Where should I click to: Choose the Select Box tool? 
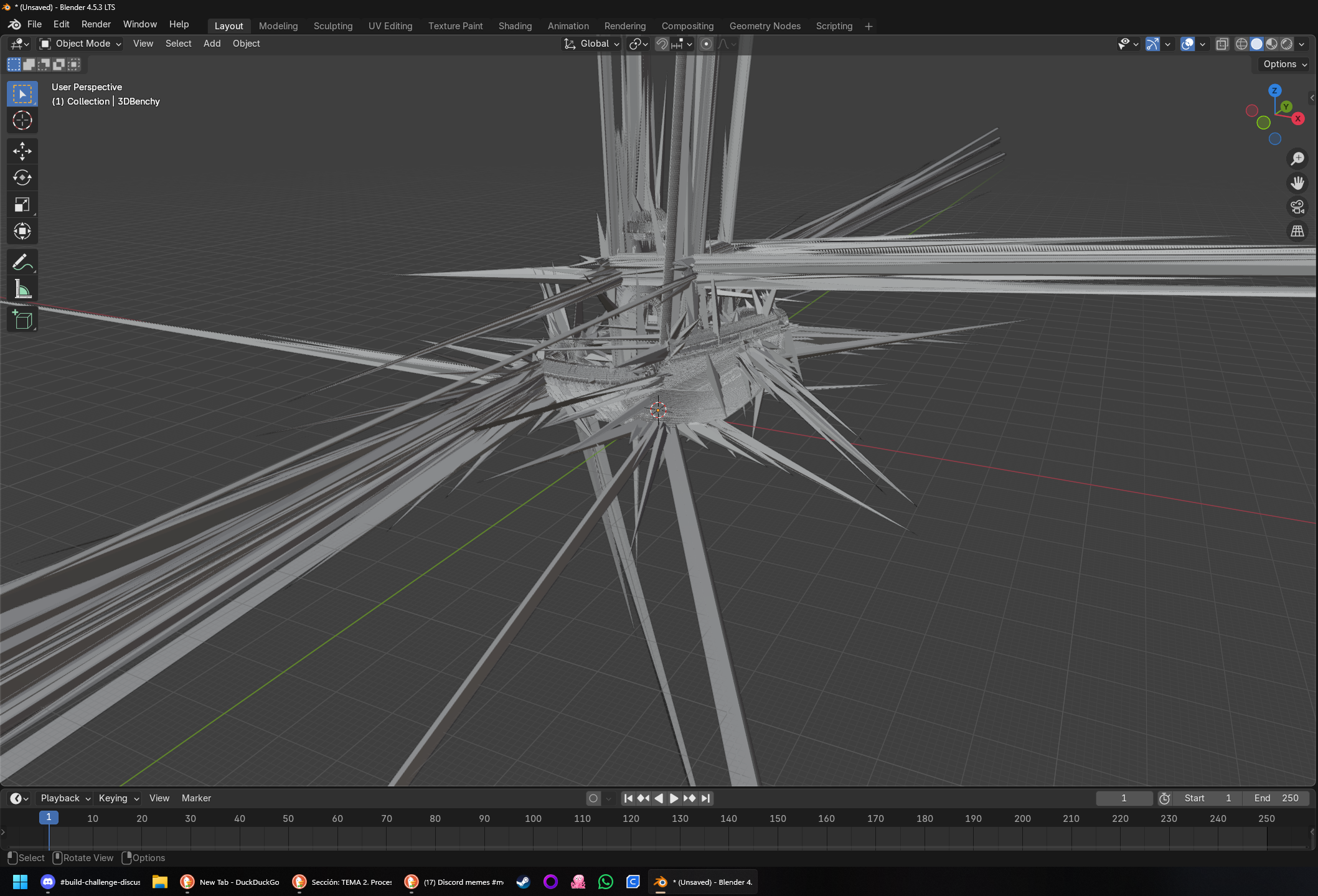[22, 94]
